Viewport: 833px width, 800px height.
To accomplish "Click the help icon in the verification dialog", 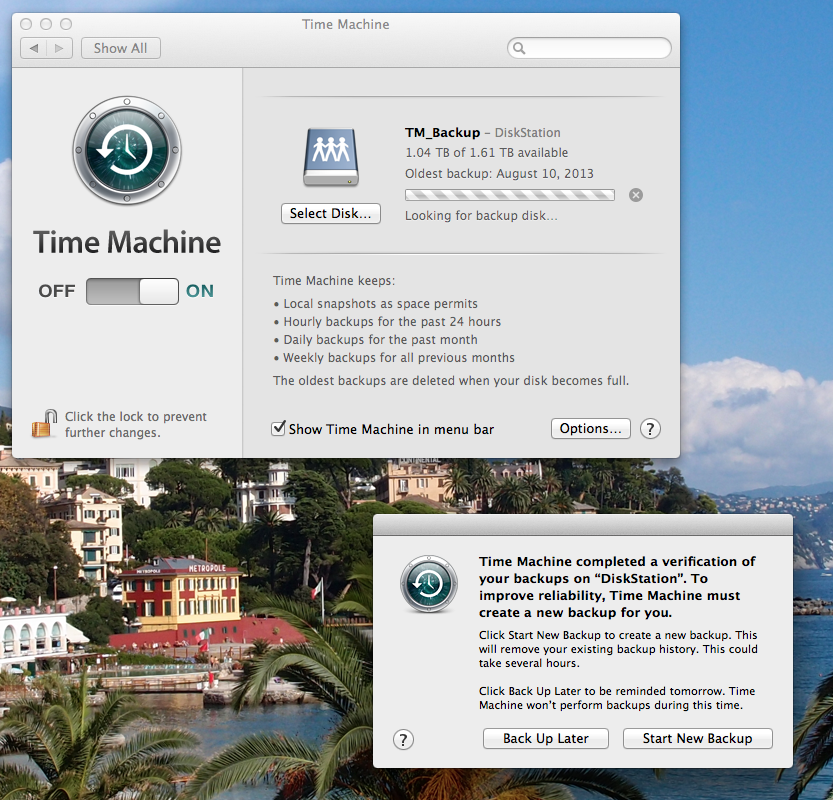I will click(x=403, y=739).
